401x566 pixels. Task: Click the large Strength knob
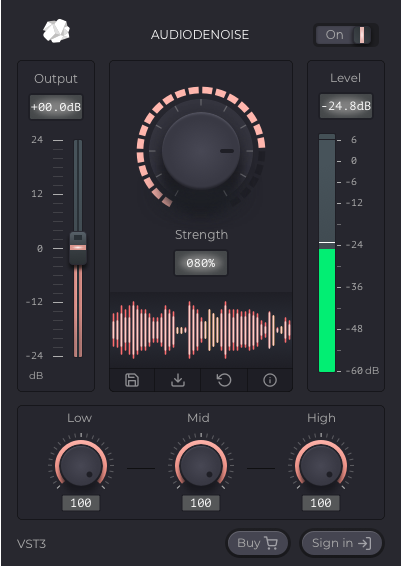coord(201,151)
